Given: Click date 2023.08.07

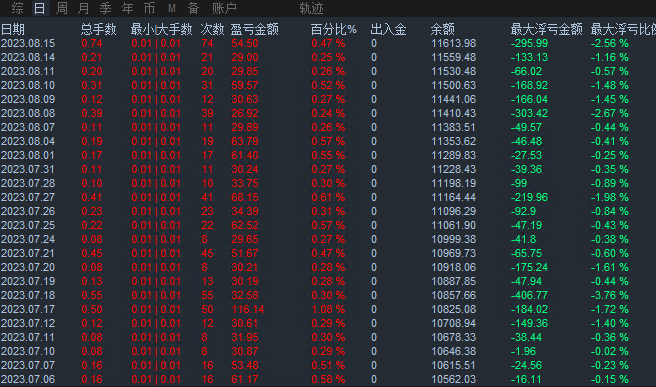Looking at the screenshot, I should [x=28, y=128].
